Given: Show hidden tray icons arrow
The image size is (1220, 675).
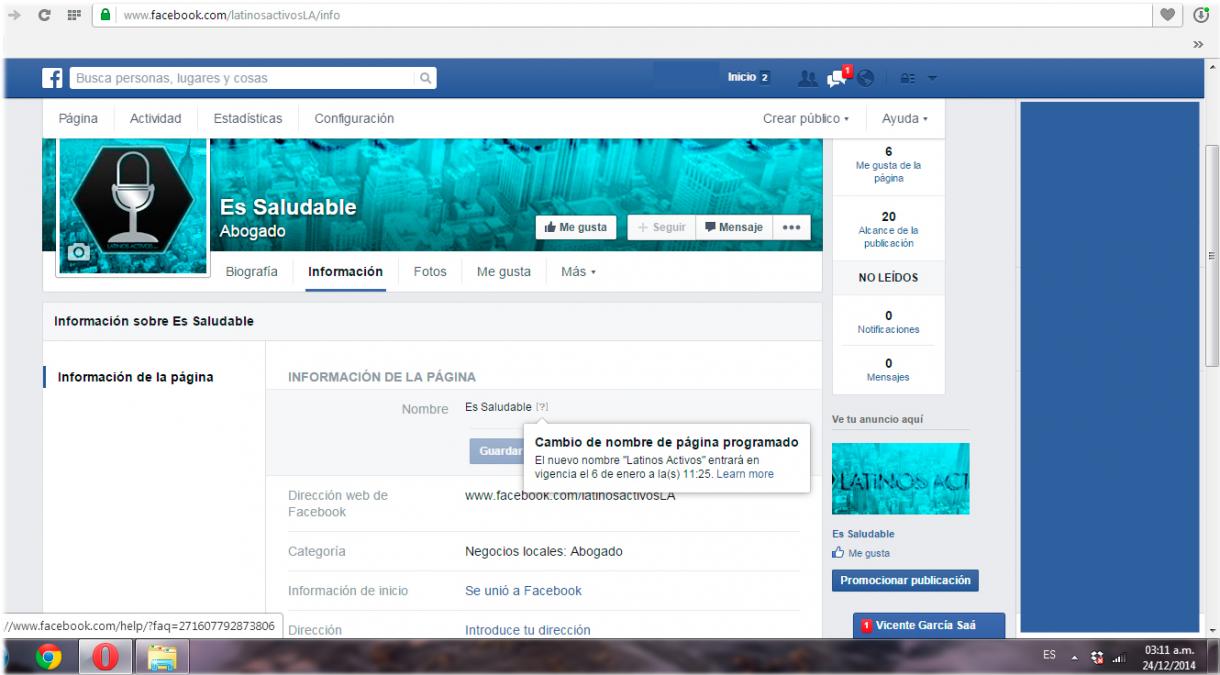Looking at the screenshot, I should pyautogui.click(x=1077, y=656).
